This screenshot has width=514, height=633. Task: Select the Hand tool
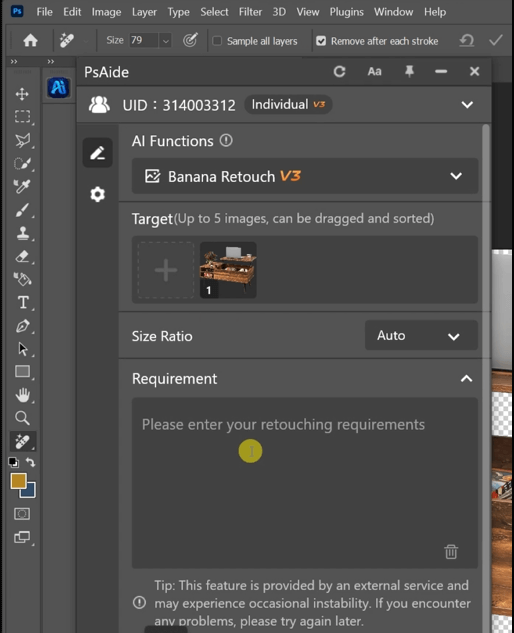[22, 395]
